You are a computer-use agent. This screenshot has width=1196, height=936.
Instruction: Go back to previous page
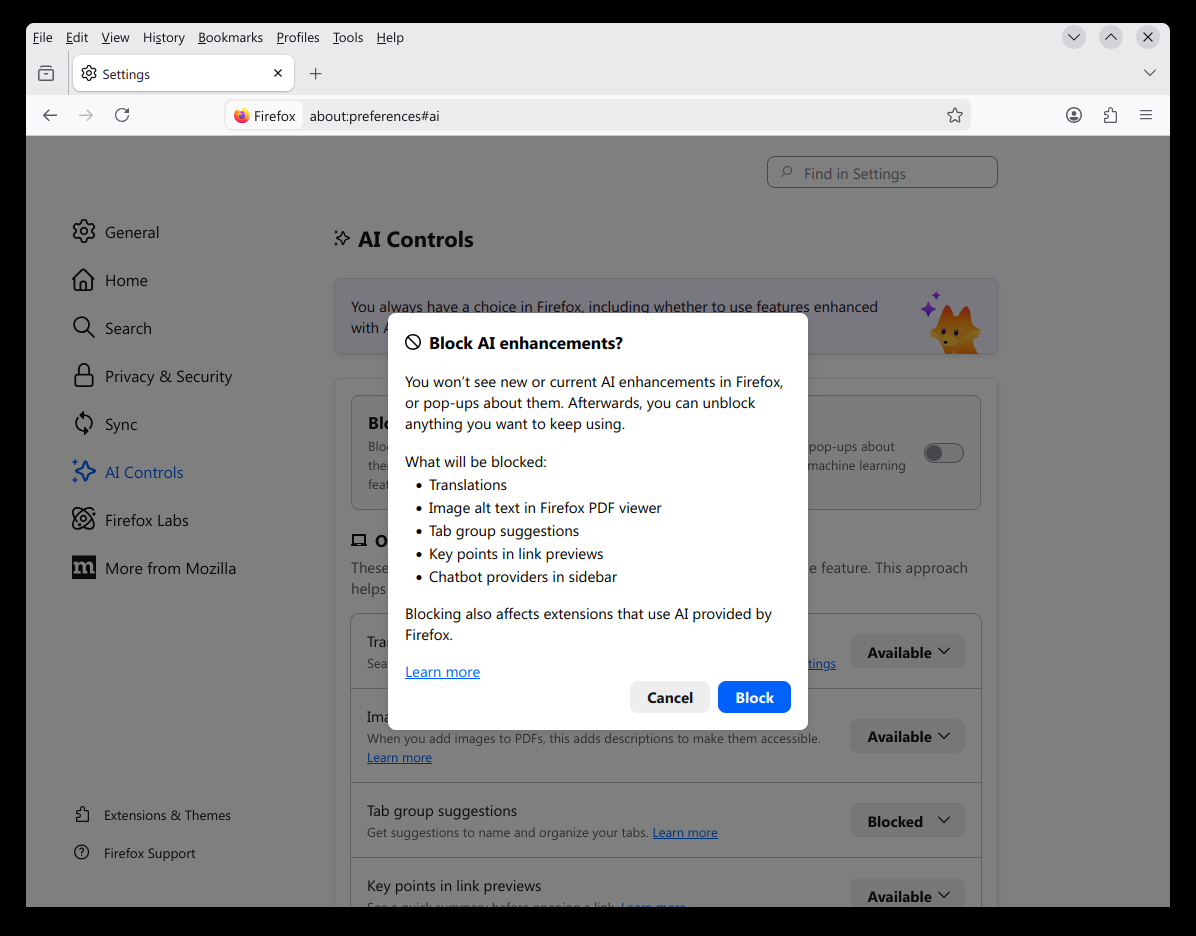point(50,115)
